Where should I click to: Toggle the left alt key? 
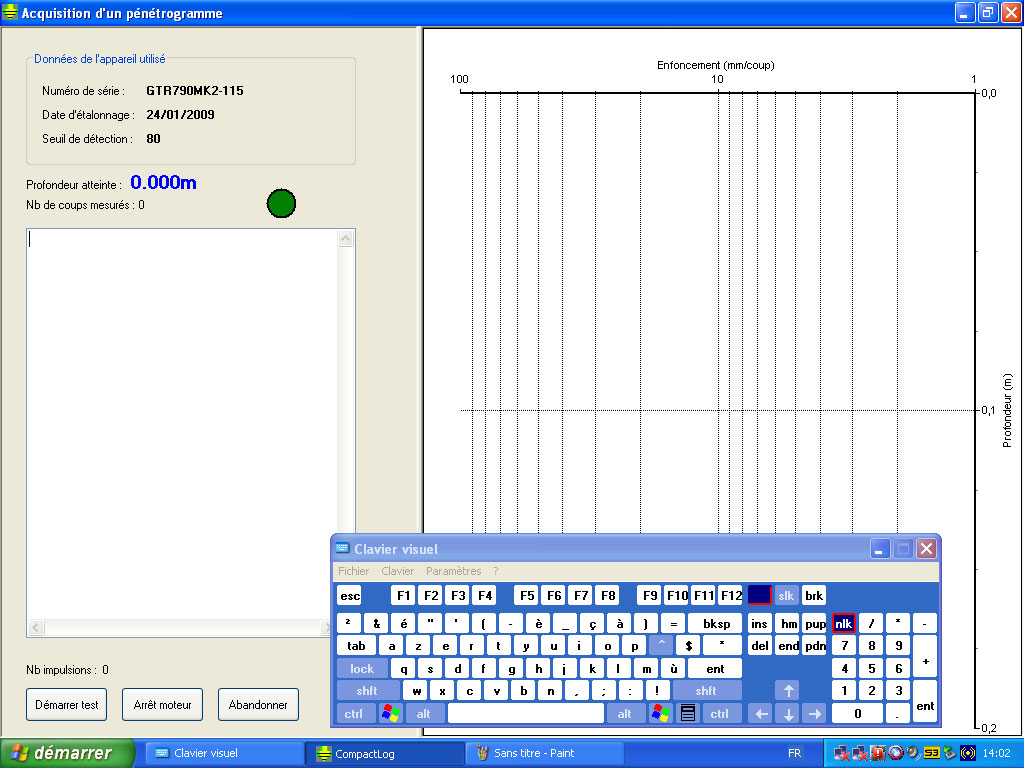(x=423, y=713)
